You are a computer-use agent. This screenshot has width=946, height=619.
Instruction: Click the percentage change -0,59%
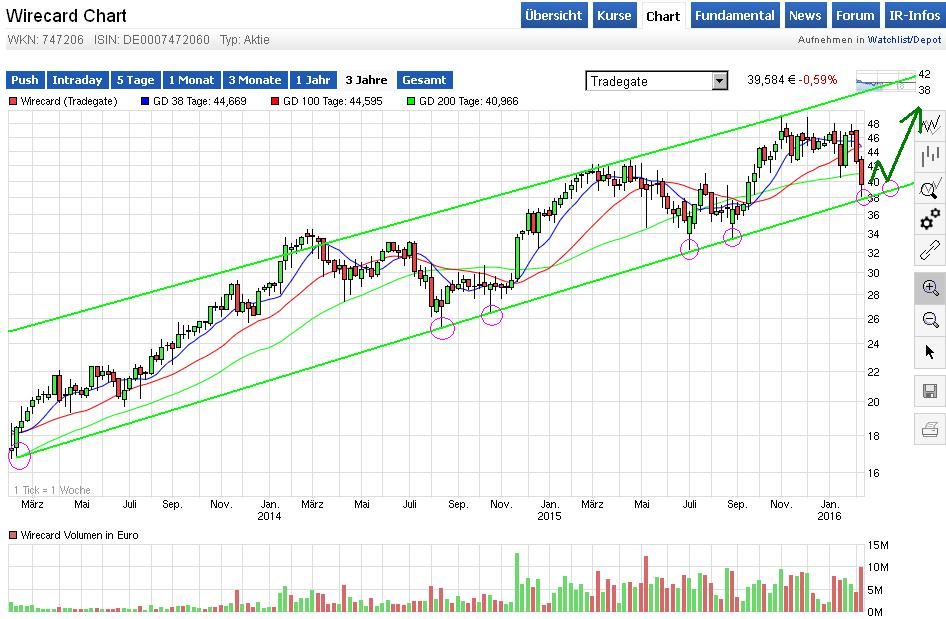[817, 80]
